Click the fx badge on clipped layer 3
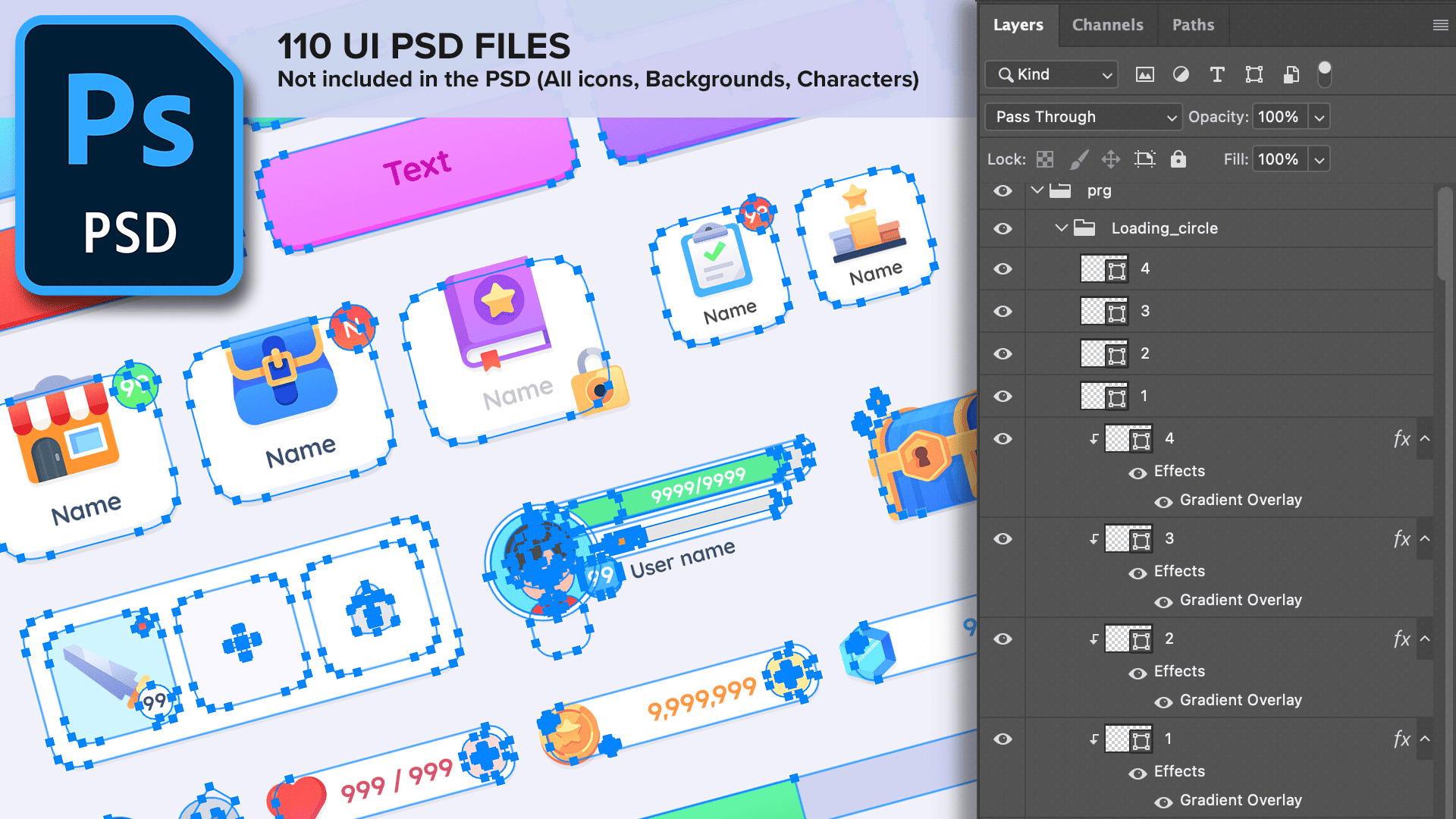1456x819 pixels. tap(1401, 539)
